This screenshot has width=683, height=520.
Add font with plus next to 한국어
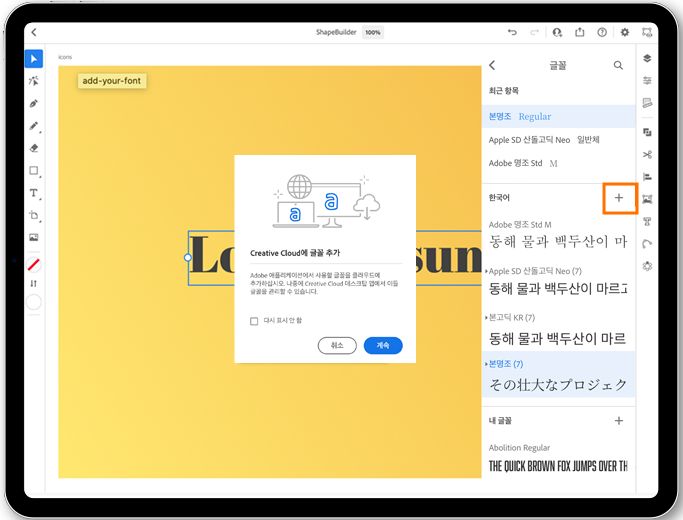click(x=619, y=198)
